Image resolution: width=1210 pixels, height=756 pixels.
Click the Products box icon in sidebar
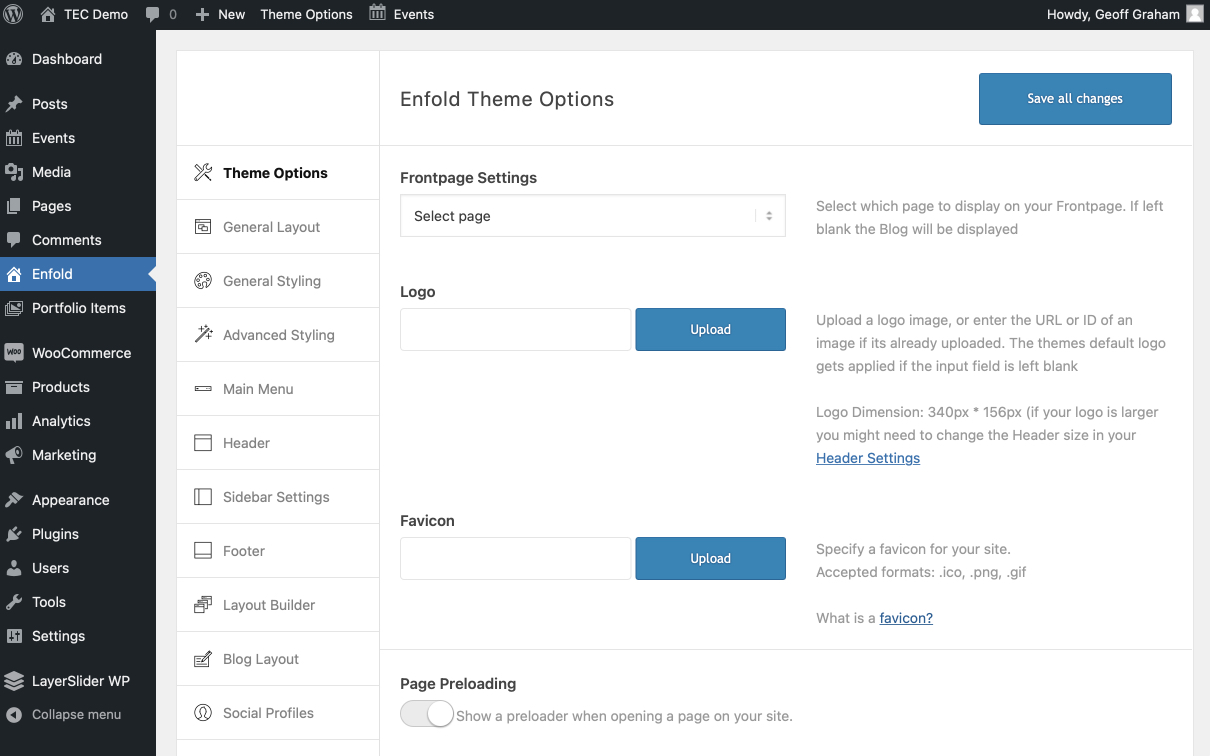14,387
